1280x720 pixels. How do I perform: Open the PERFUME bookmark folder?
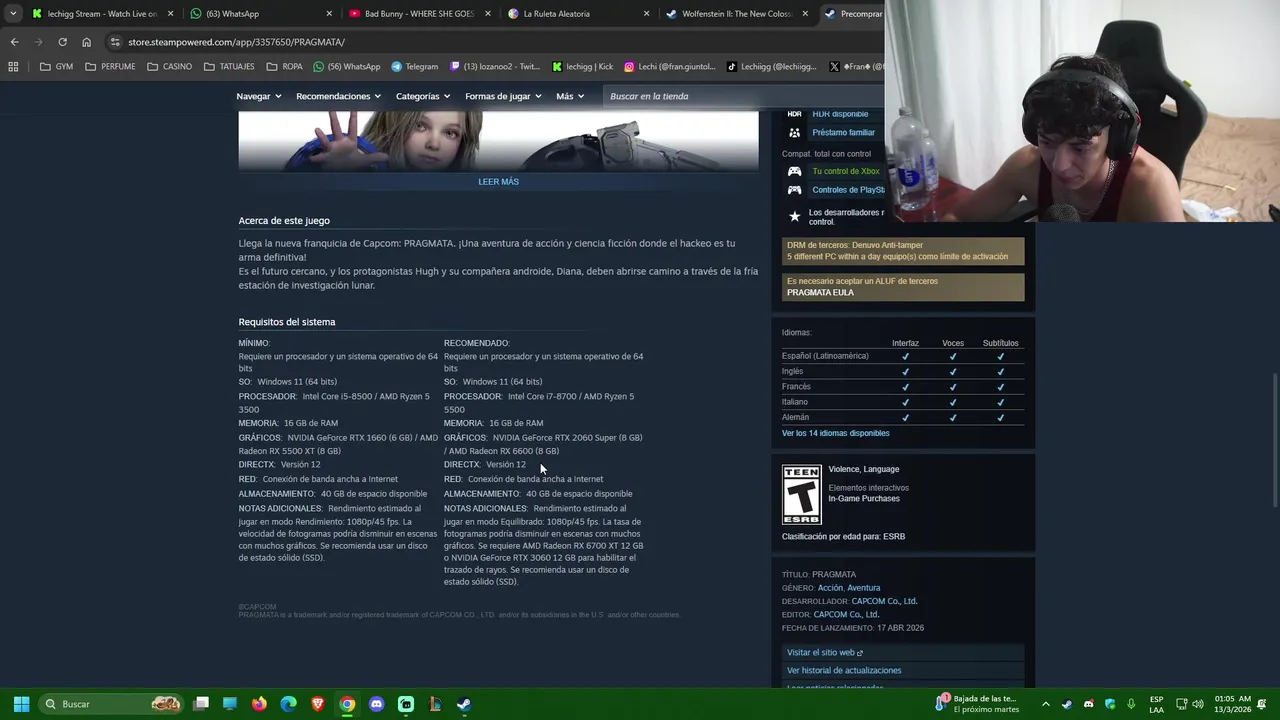(x=110, y=67)
